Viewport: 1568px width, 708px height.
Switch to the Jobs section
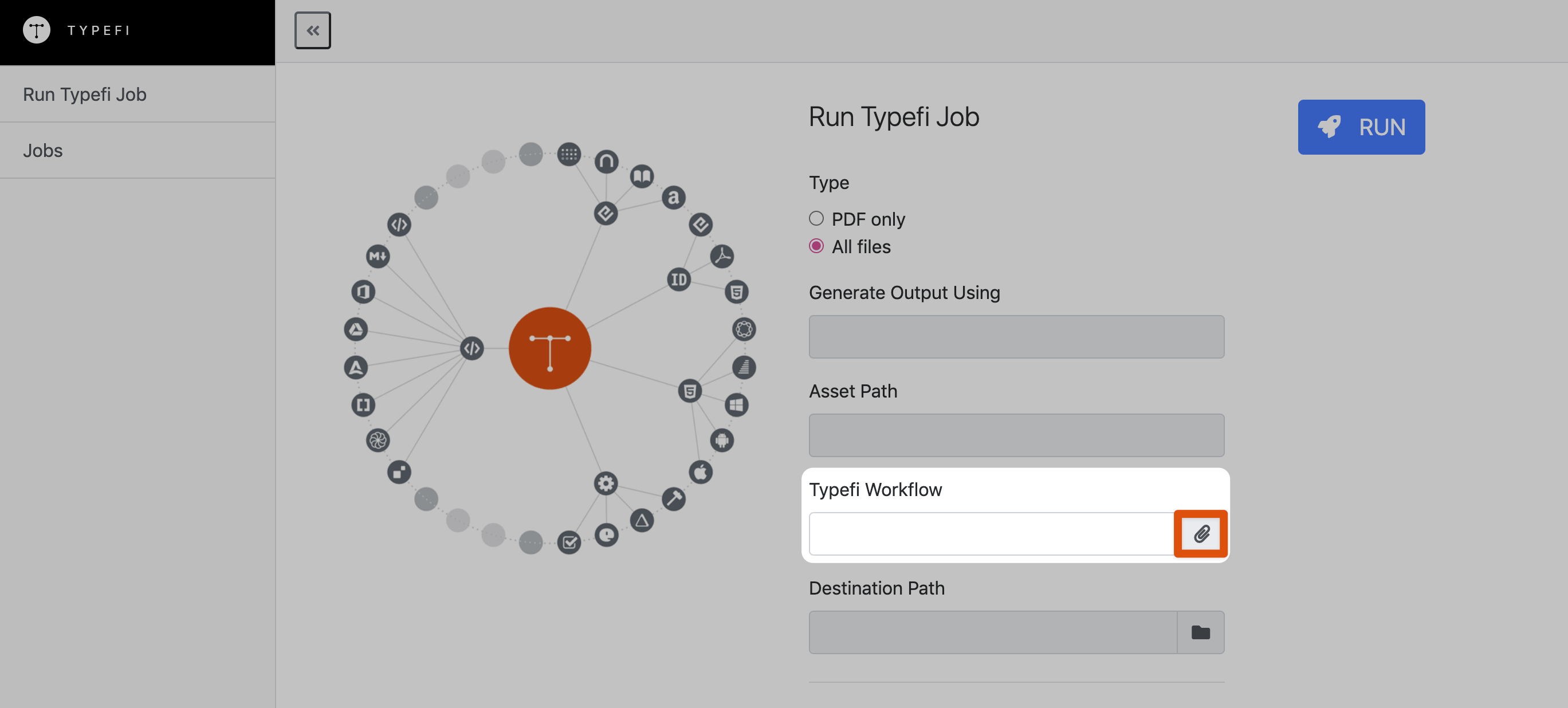[x=42, y=150]
